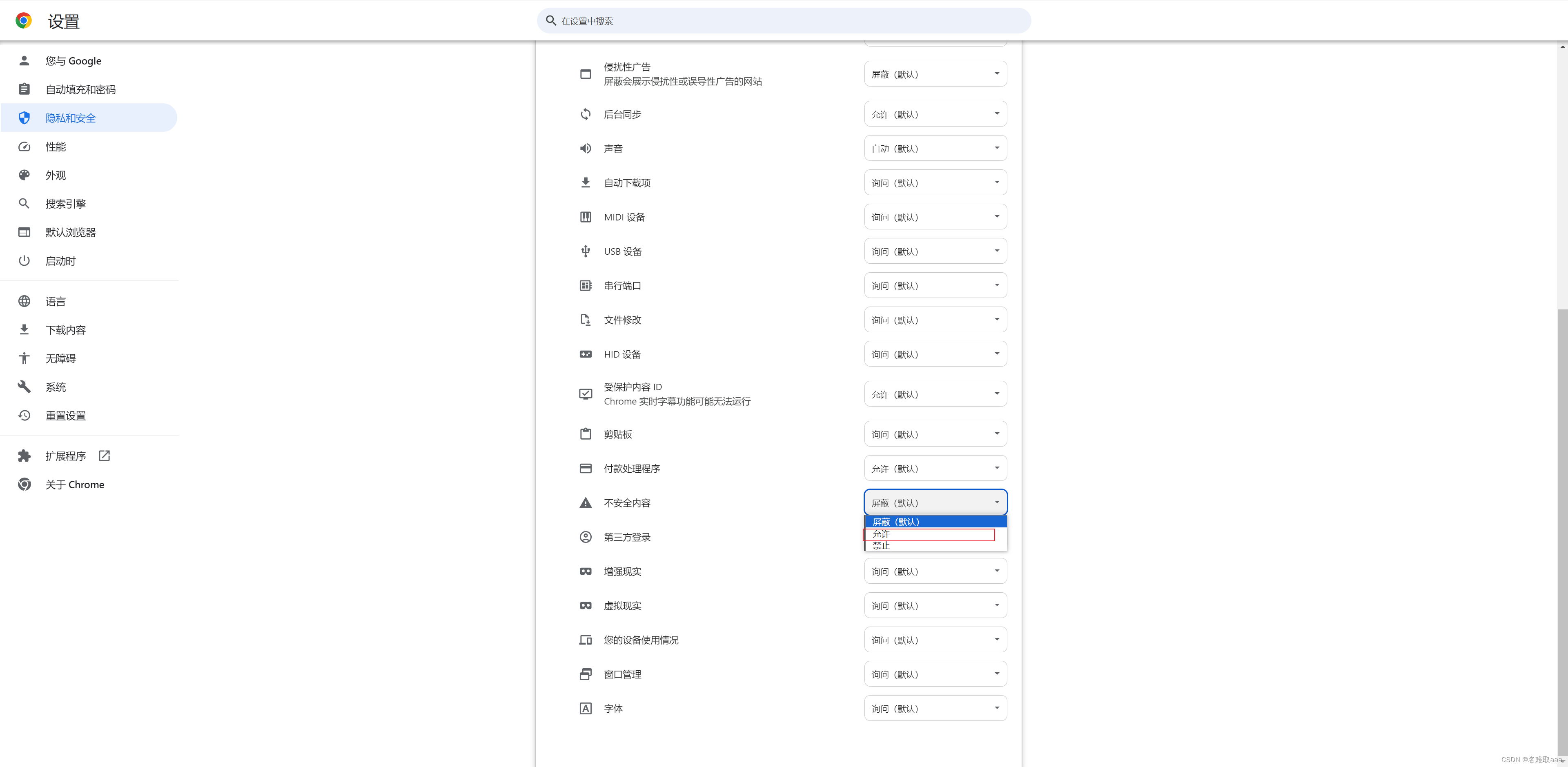
Task: Click the 虚拟现实 row label
Action: (622, 606)
